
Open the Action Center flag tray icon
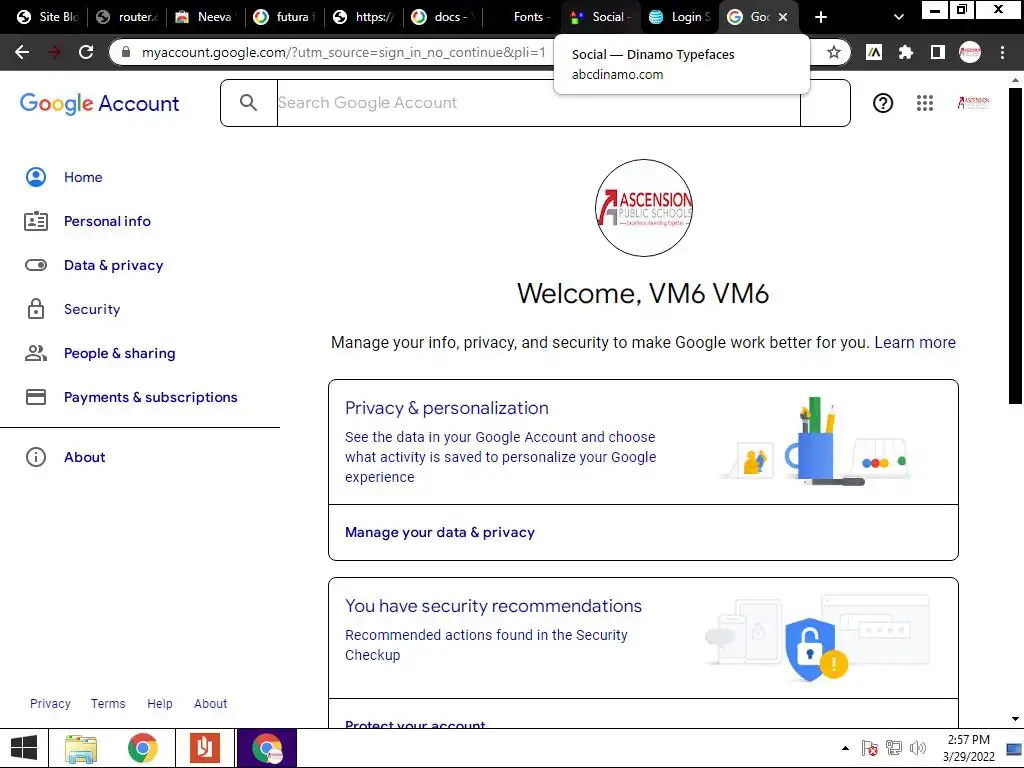(x=869, y=748)
